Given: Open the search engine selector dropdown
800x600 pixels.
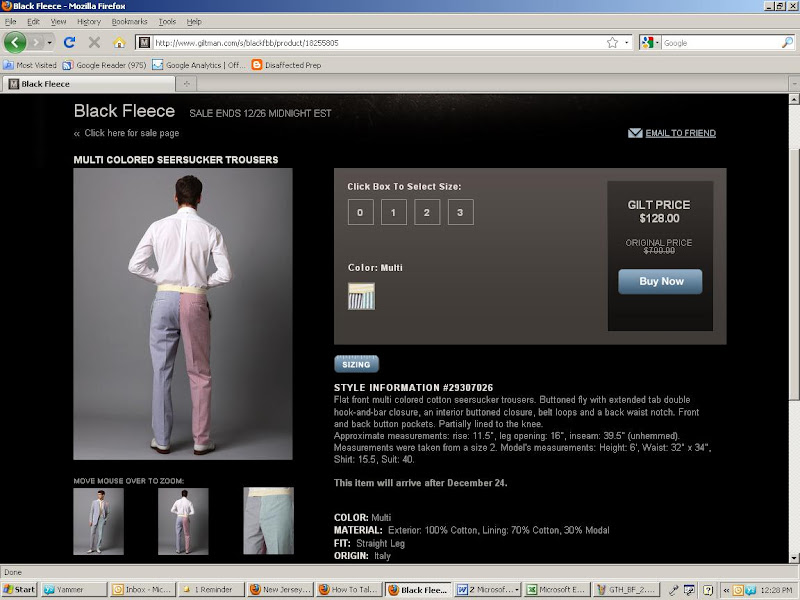Looking at the screenshot, I should pyautogui.click(x=651, y=43).
